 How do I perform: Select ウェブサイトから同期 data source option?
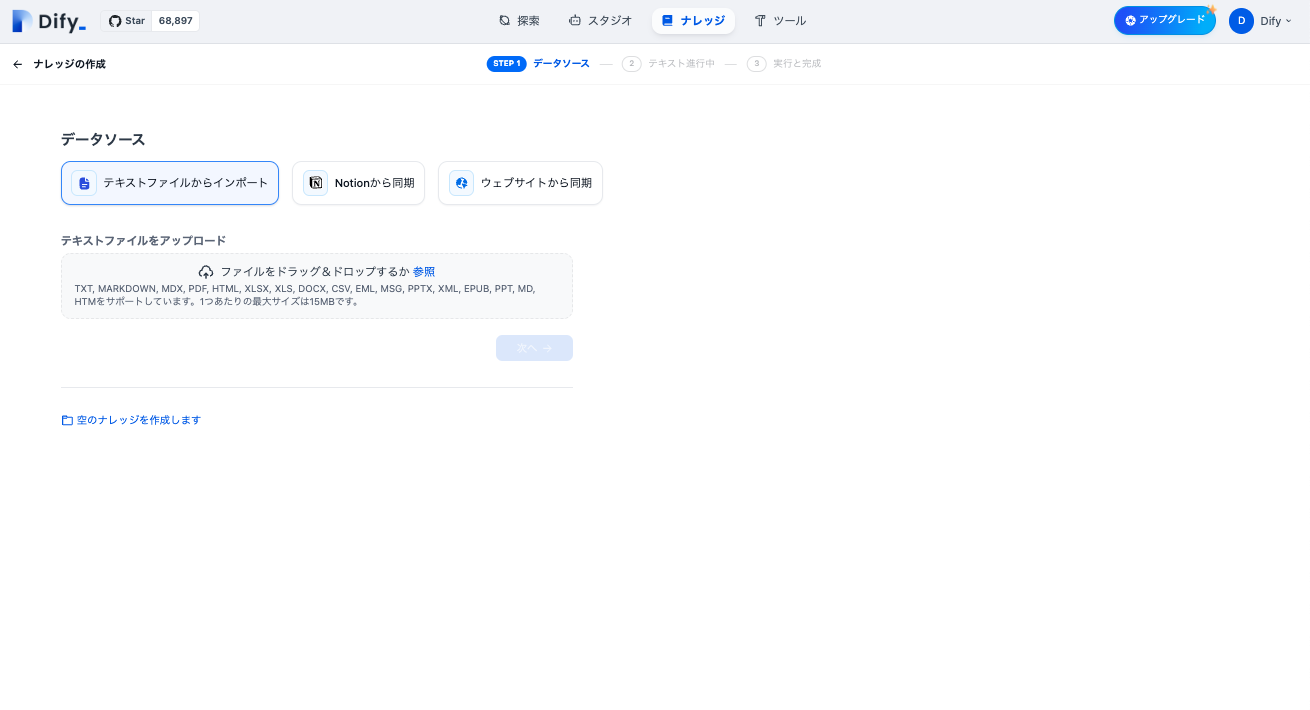(x=520, y=183)
